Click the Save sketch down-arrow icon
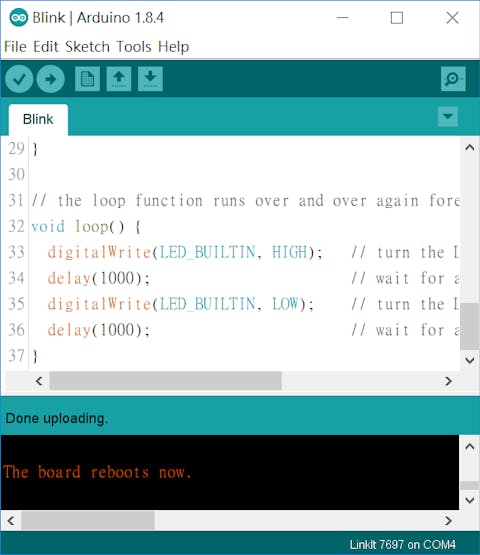 [150, 79]
